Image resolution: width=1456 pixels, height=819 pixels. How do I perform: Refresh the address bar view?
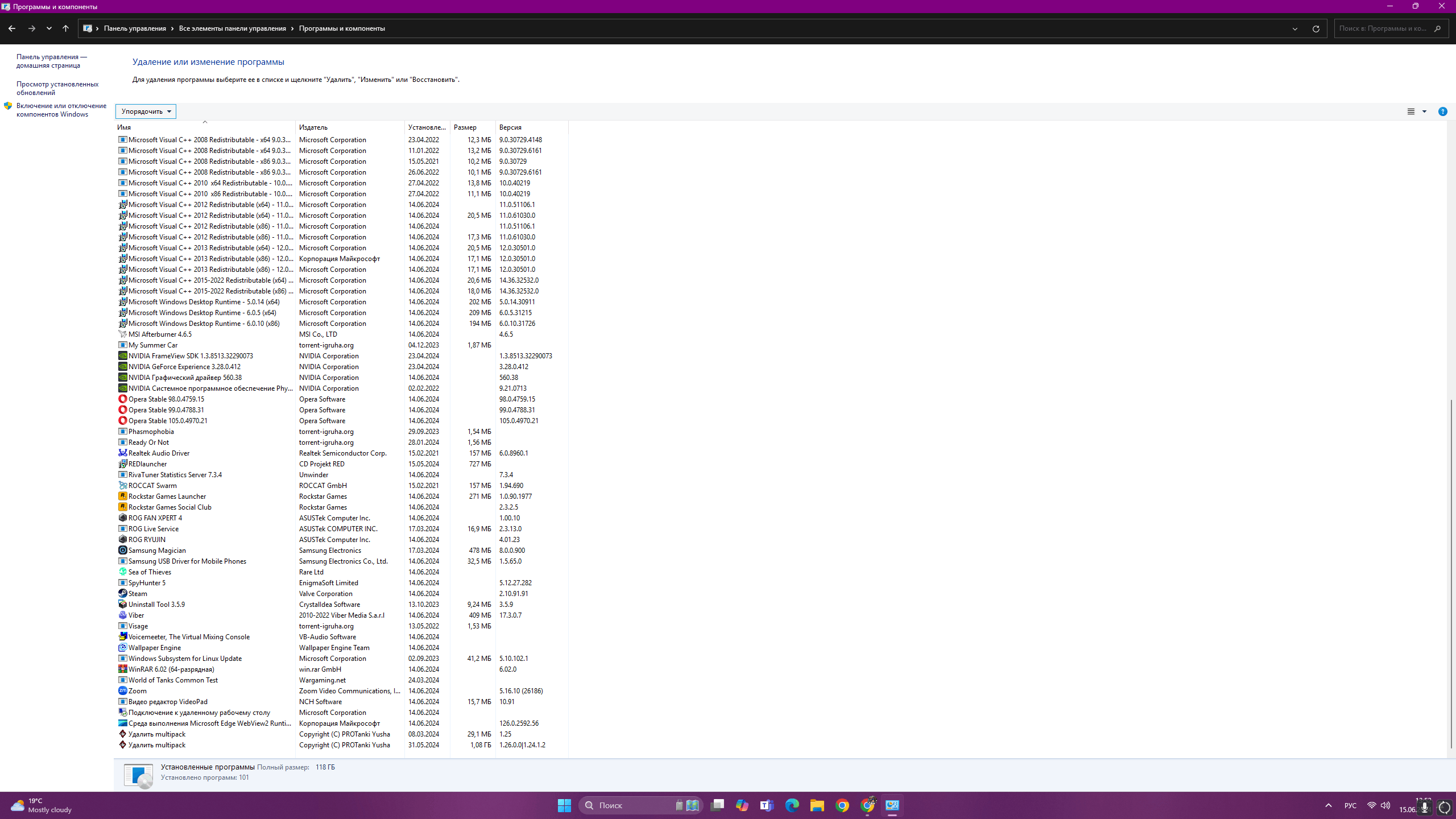pyautogui.click(x=1316, y=28)
